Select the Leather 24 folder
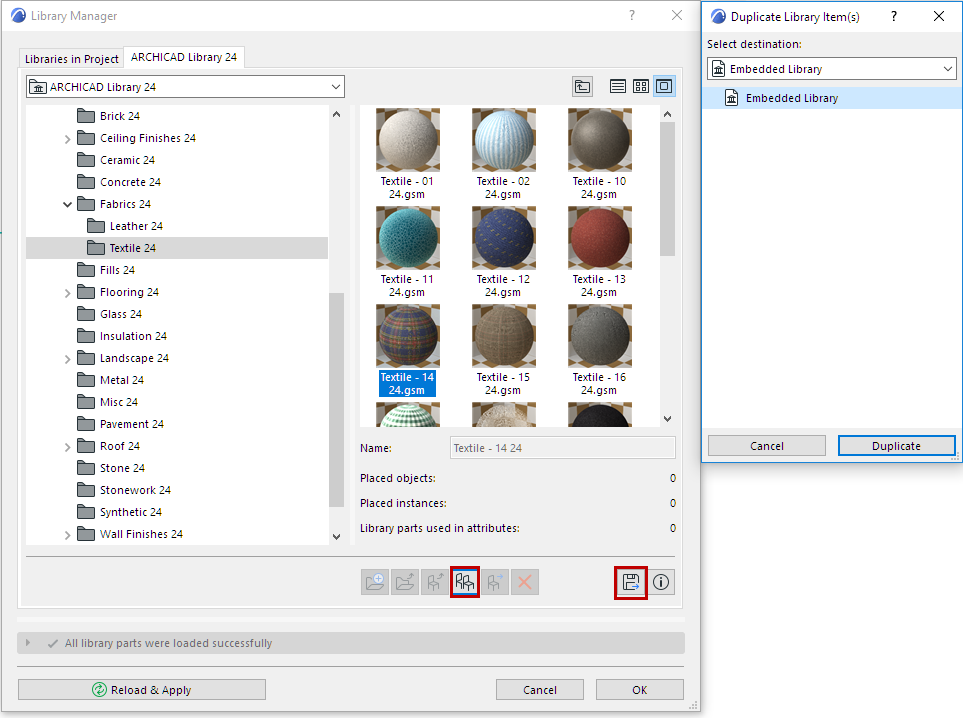The height and width of the screenshot is (718, 963). coord(125,226)
